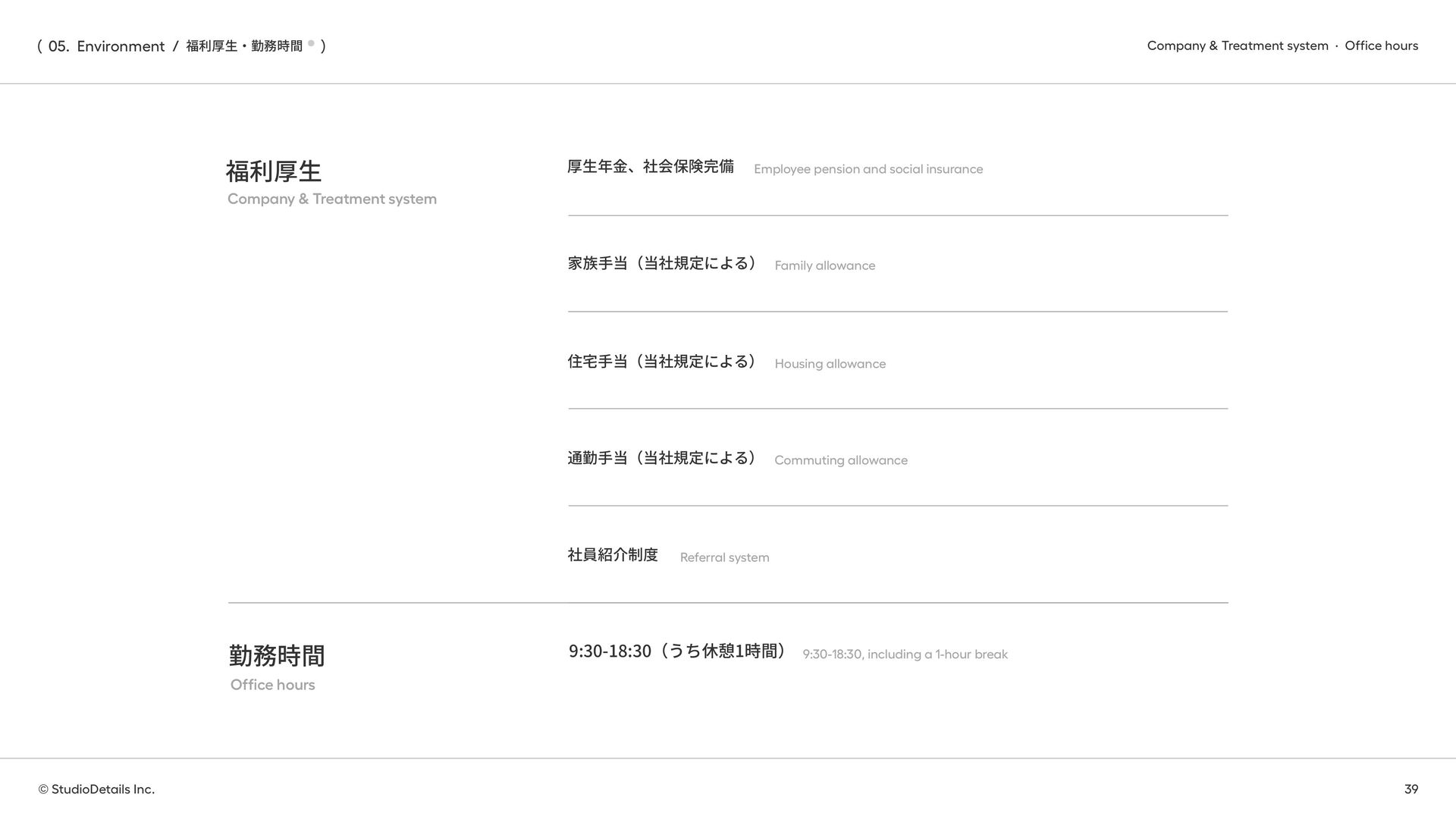The height and width of the screenshot is (819, 1456).
Task: Click 厚生年金、社会保険完備 row text
Action: click(651, 167)
